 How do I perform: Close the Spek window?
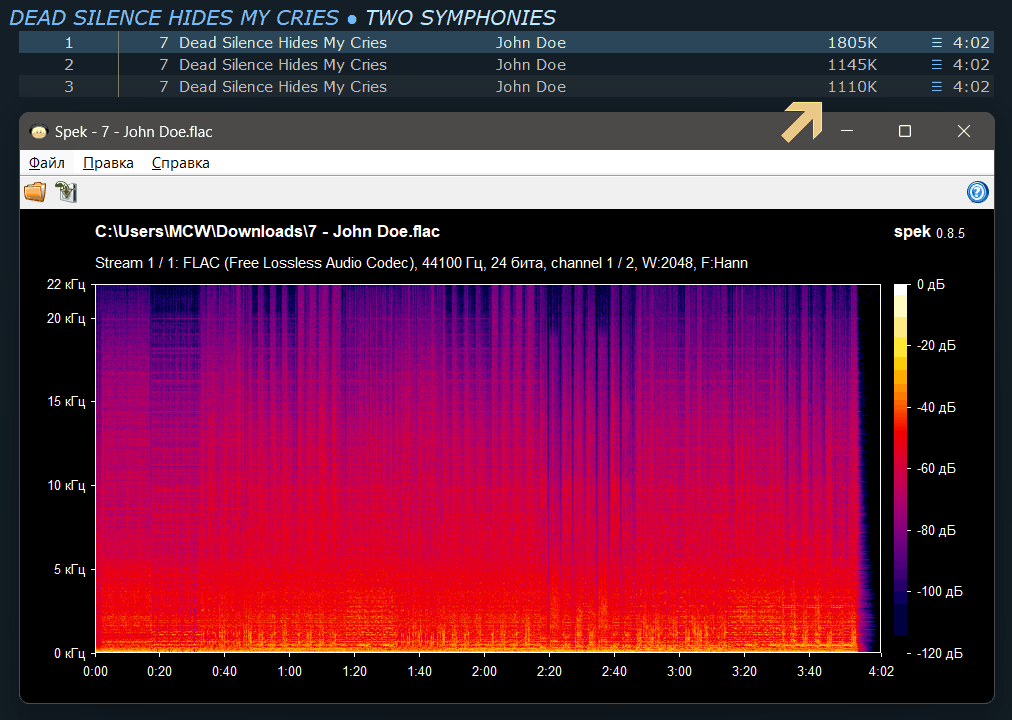point(964,132)
